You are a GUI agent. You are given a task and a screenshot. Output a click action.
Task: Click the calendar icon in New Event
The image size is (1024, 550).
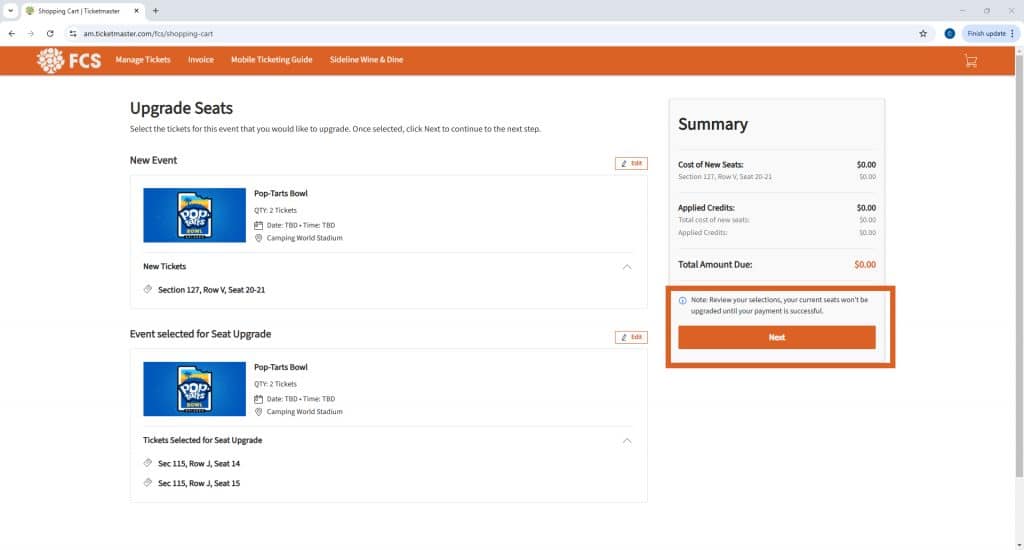(x=259, y=225)
